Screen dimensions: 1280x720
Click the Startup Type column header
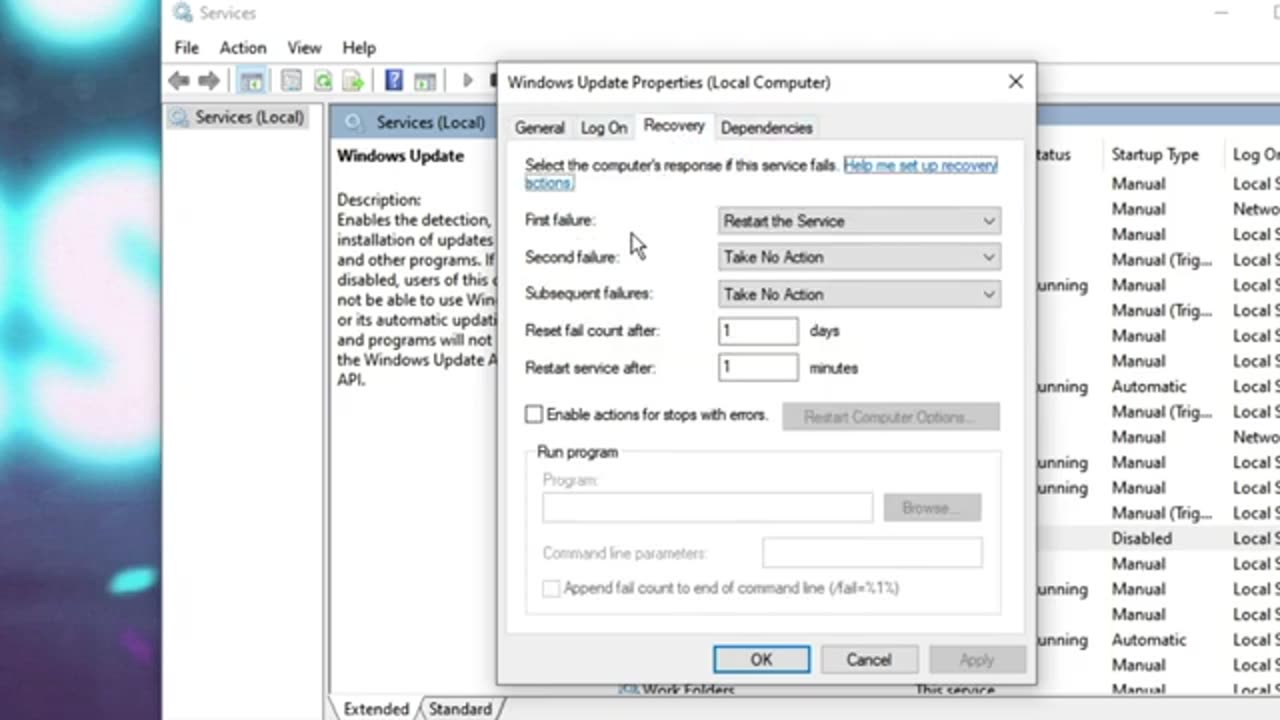pyautogui.click(x=1155, y=155)
